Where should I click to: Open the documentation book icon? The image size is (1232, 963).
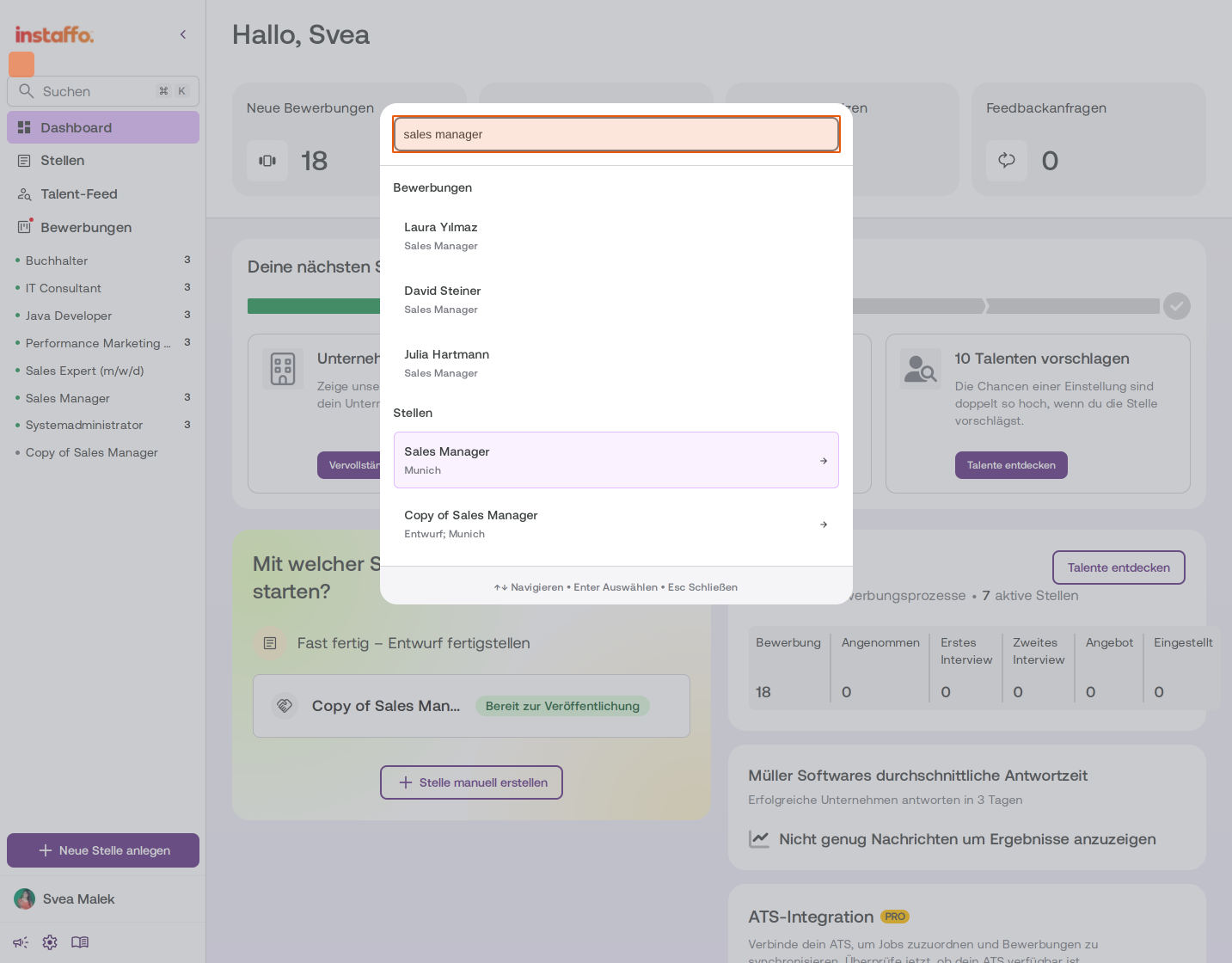pos(80,942)
